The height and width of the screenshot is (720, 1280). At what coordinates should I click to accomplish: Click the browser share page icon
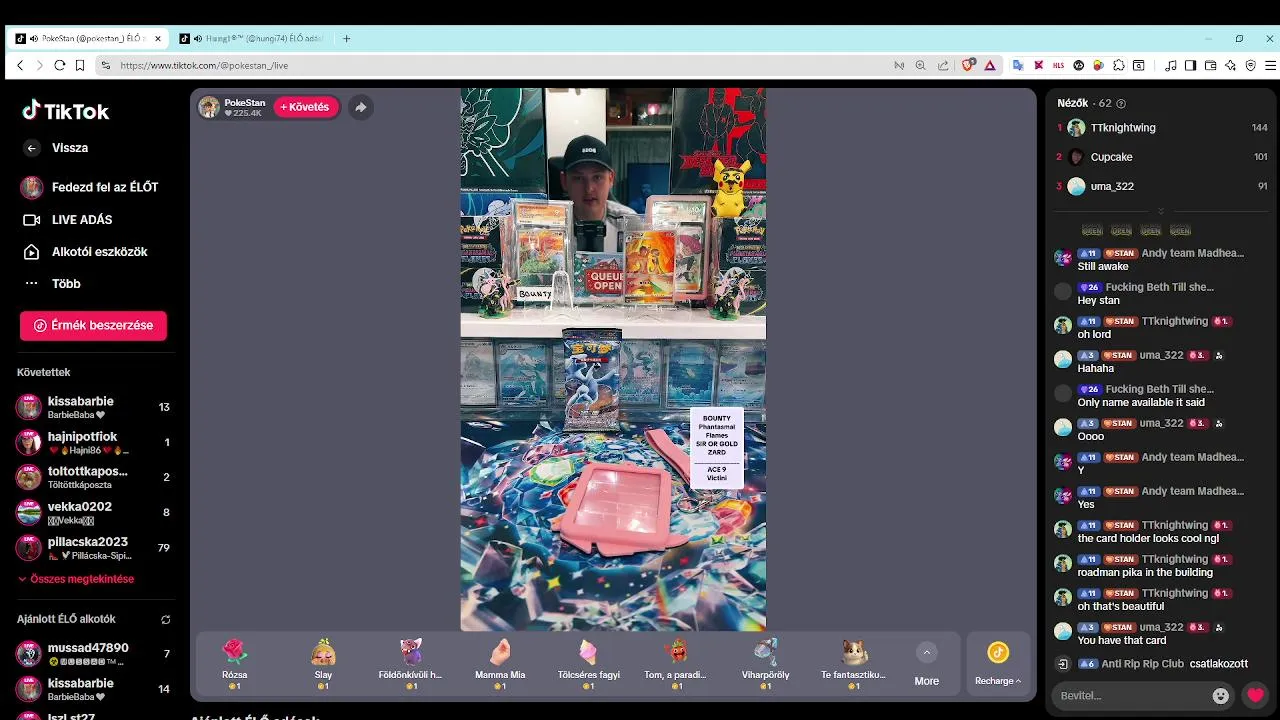click(x=942, y=65)
